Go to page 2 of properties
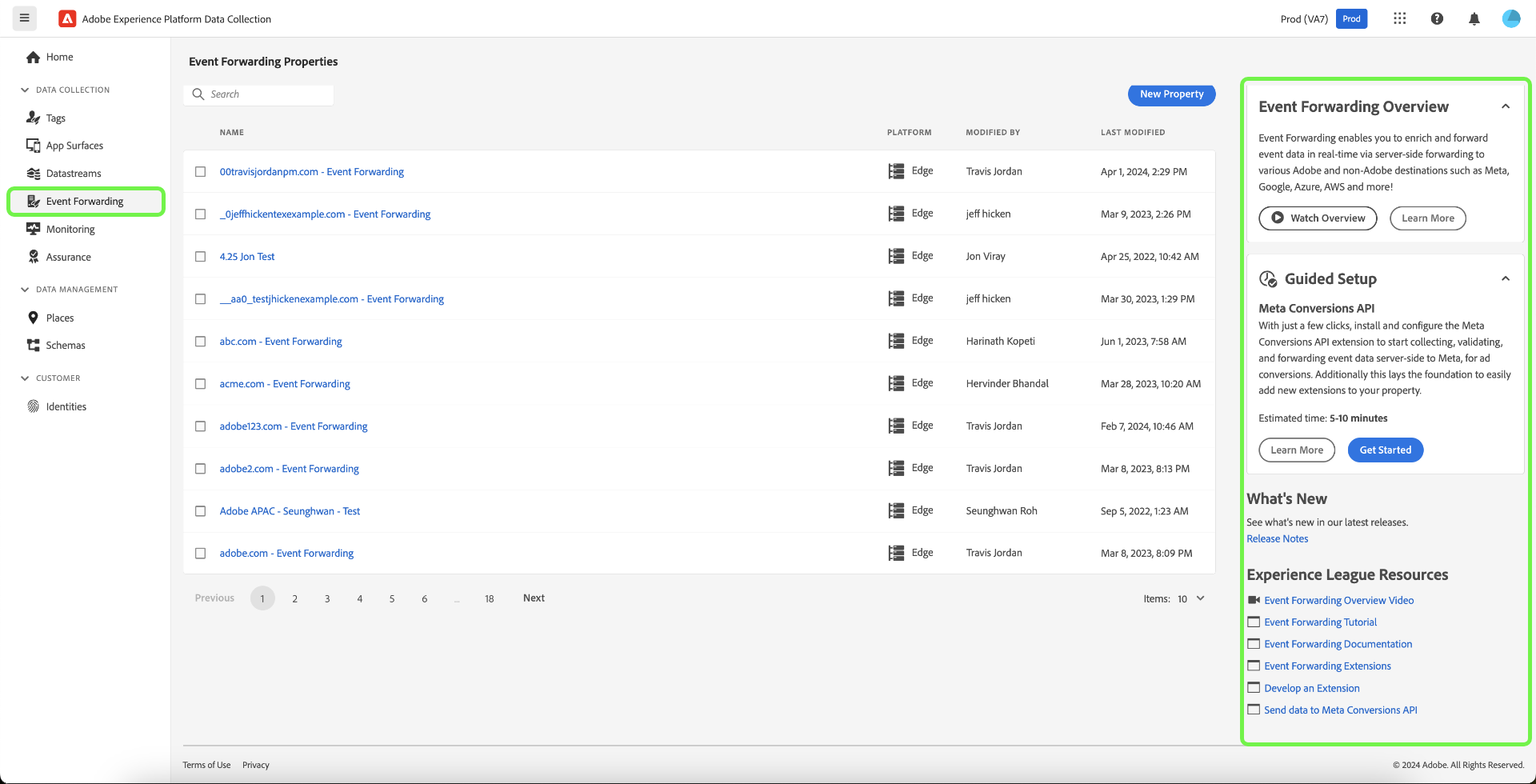The height and width of the screenshot is (784, 1536). click(x=295, y=598)
